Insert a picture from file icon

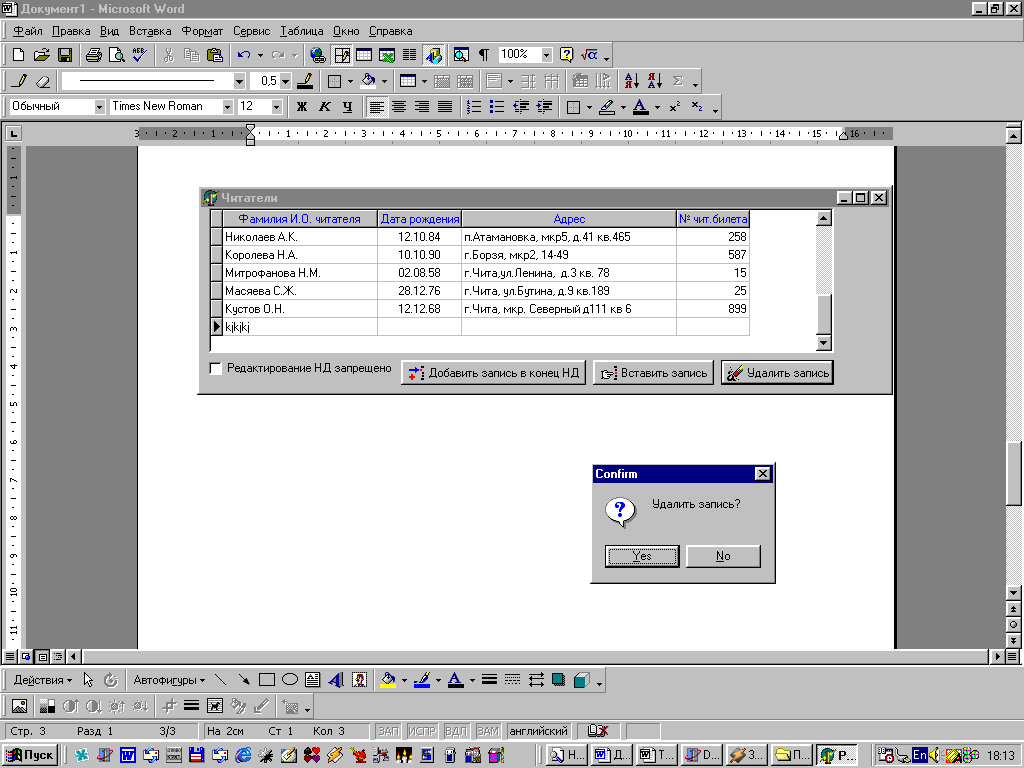coord(20,706)
